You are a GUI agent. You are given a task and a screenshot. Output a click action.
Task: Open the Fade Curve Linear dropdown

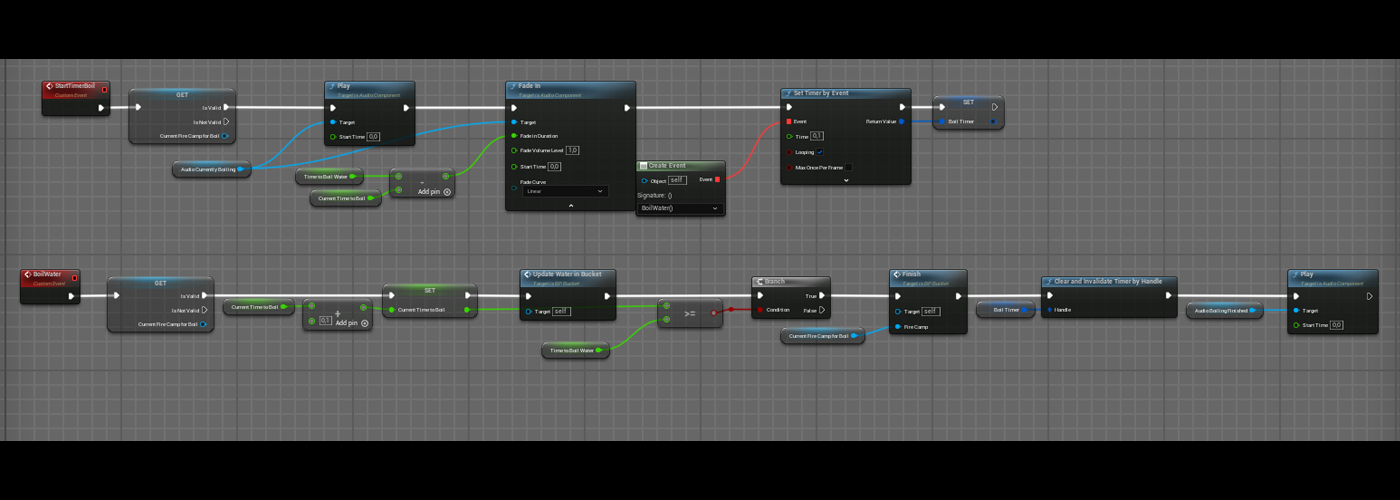tap(565, 191)
